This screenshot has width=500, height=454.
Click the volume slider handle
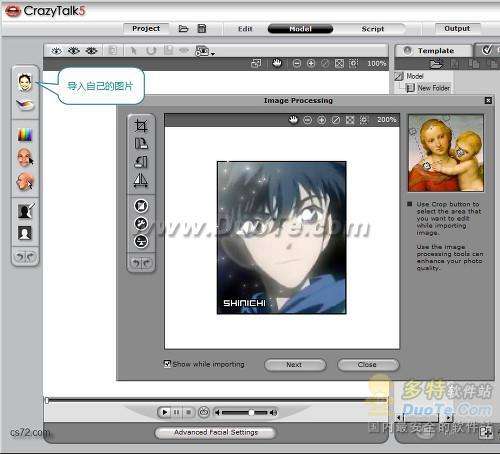coord(251,412)
